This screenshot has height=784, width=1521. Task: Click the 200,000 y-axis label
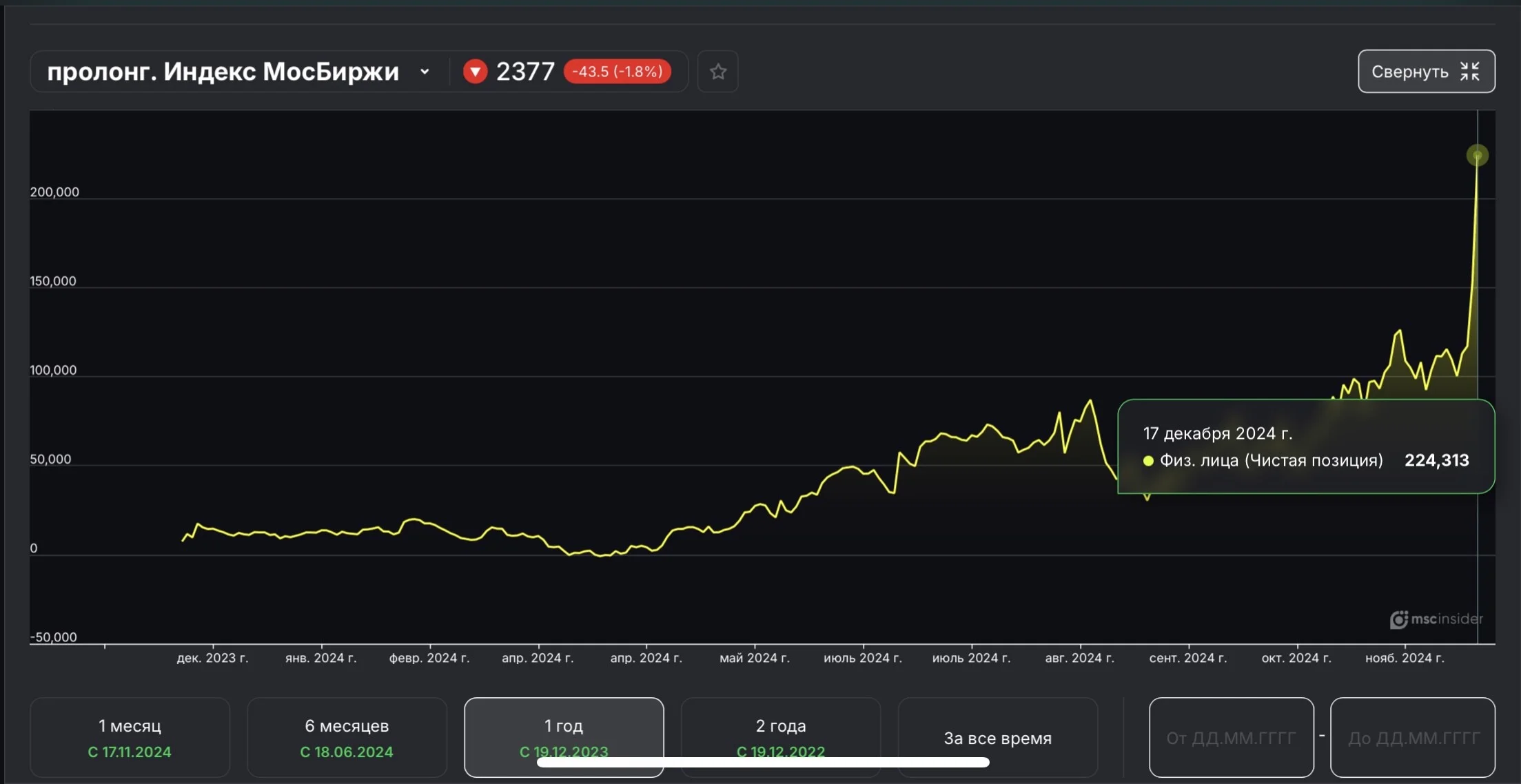pyautogui.click(x=54, y=192)
